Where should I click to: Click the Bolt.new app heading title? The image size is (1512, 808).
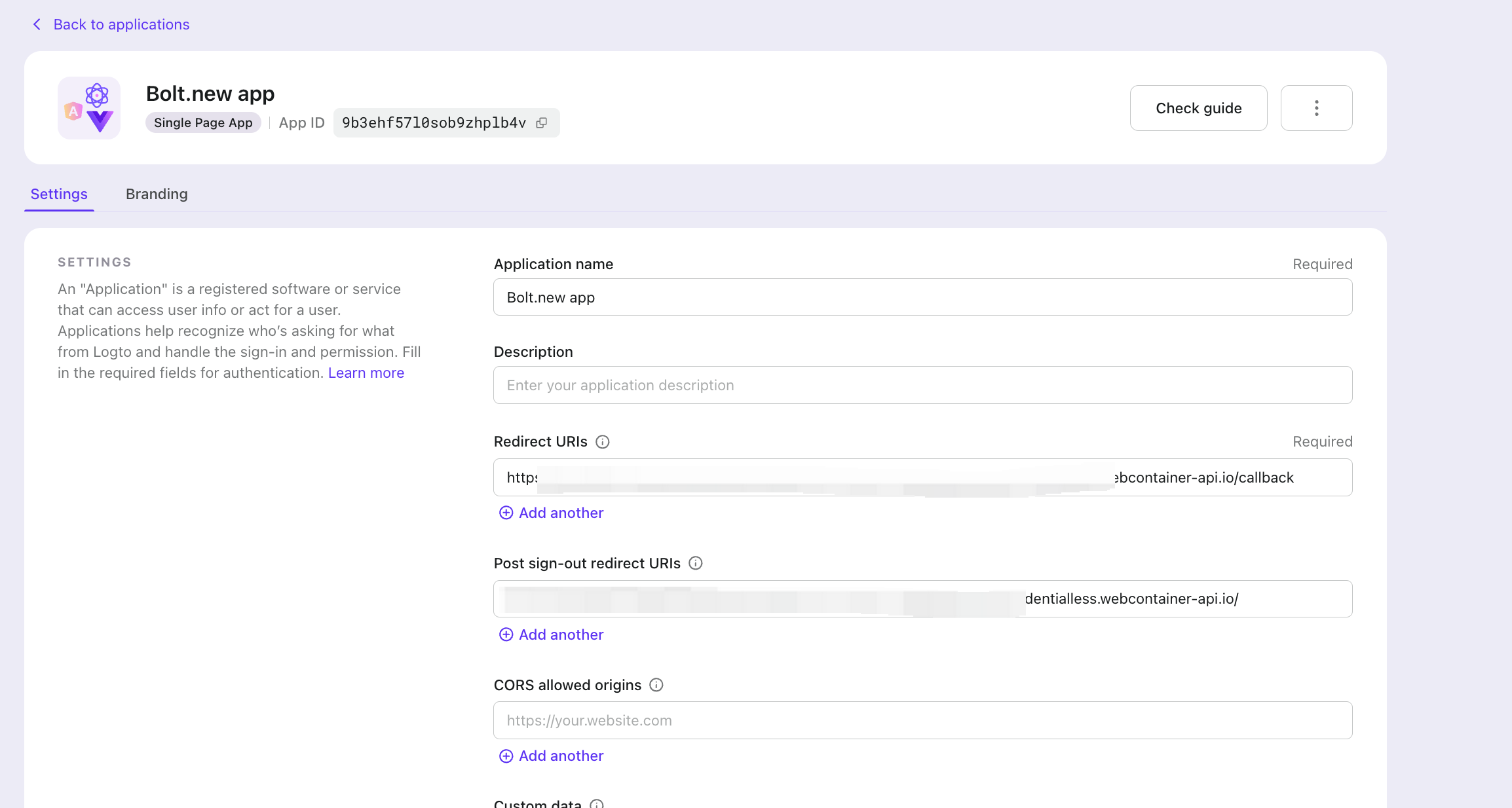(210, 94)
